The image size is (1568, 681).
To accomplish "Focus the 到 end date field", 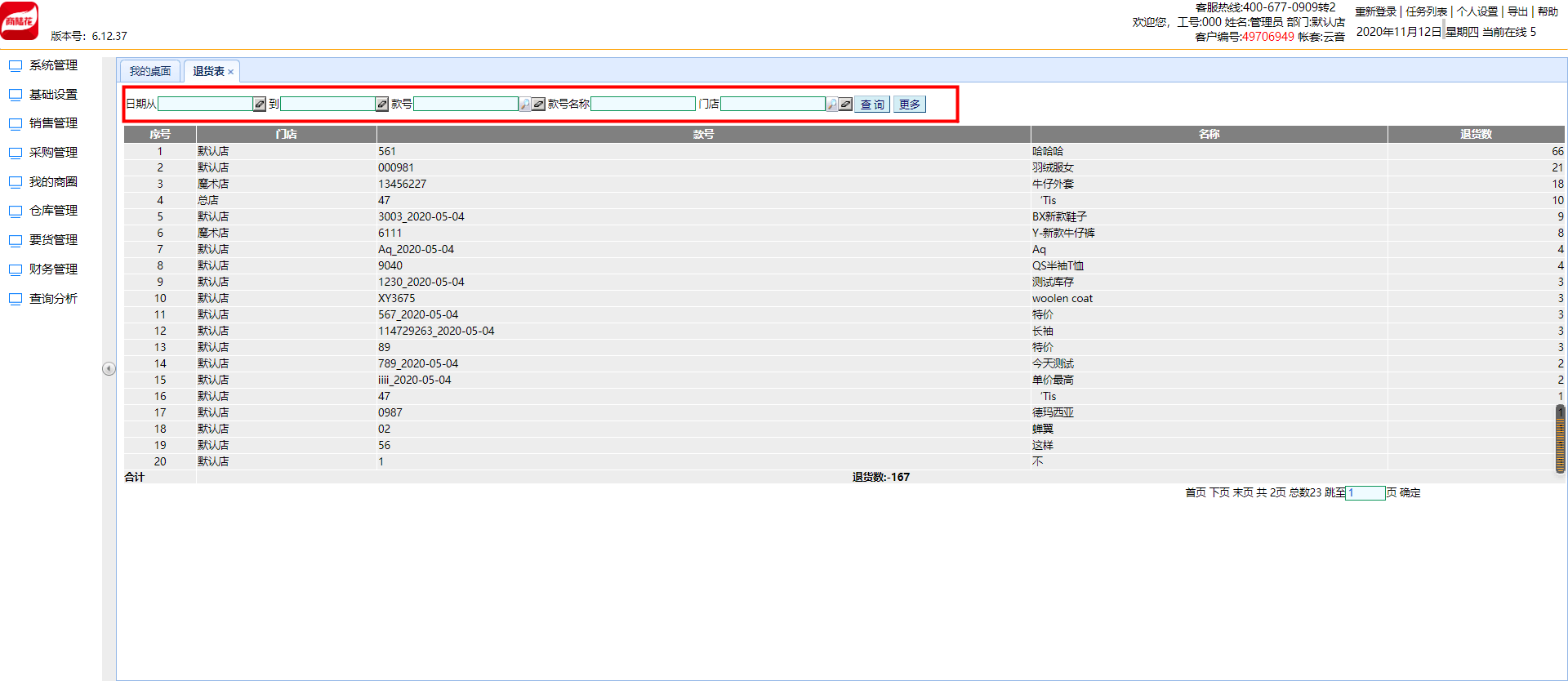I will (327, 104).
